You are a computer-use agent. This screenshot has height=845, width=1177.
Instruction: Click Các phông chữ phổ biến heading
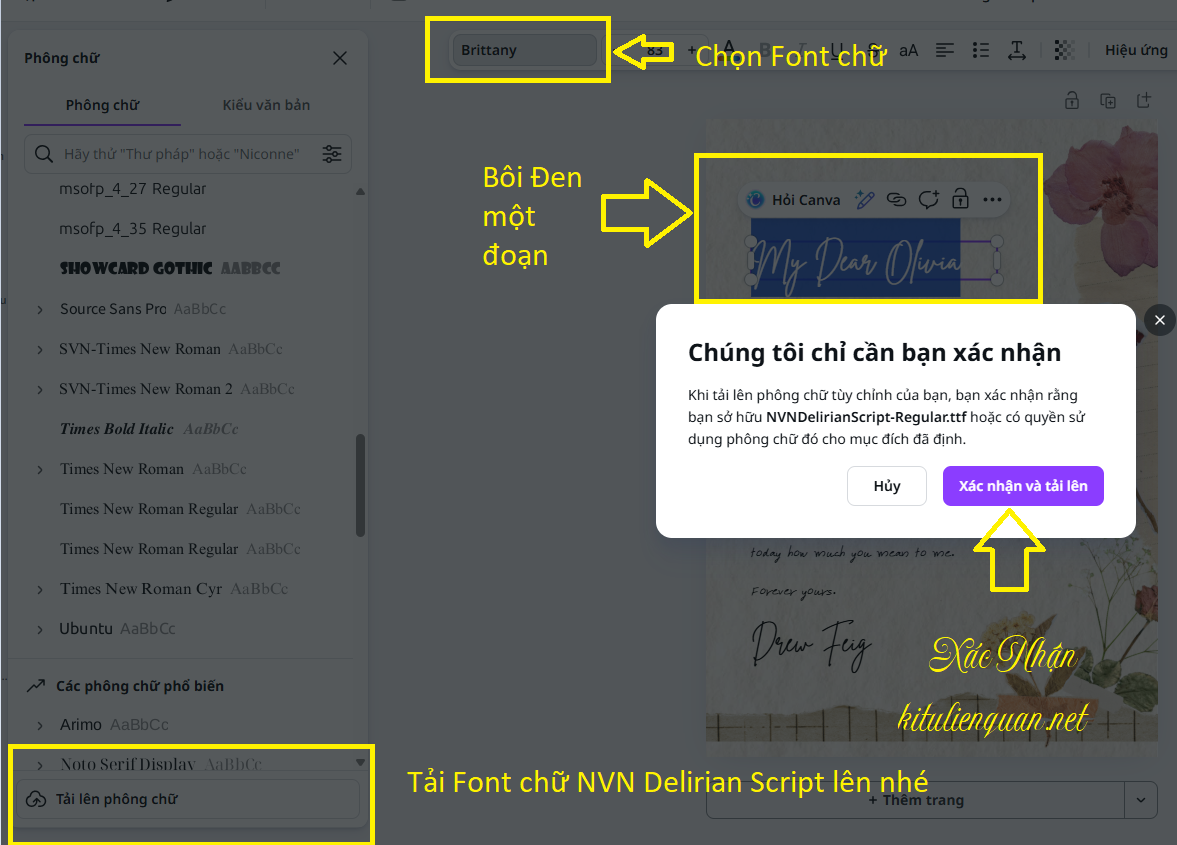tap(140, 686)
